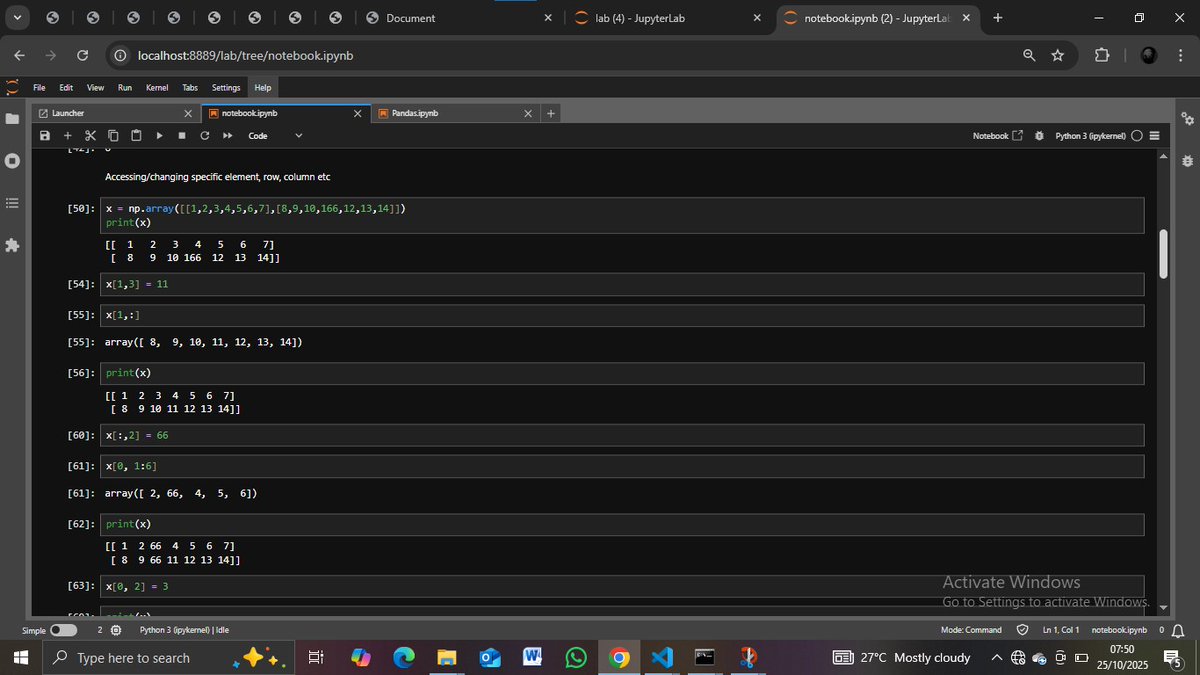Copy the selected cell using copy icon
Viewport: 1200px width, 675px height.
113,135
